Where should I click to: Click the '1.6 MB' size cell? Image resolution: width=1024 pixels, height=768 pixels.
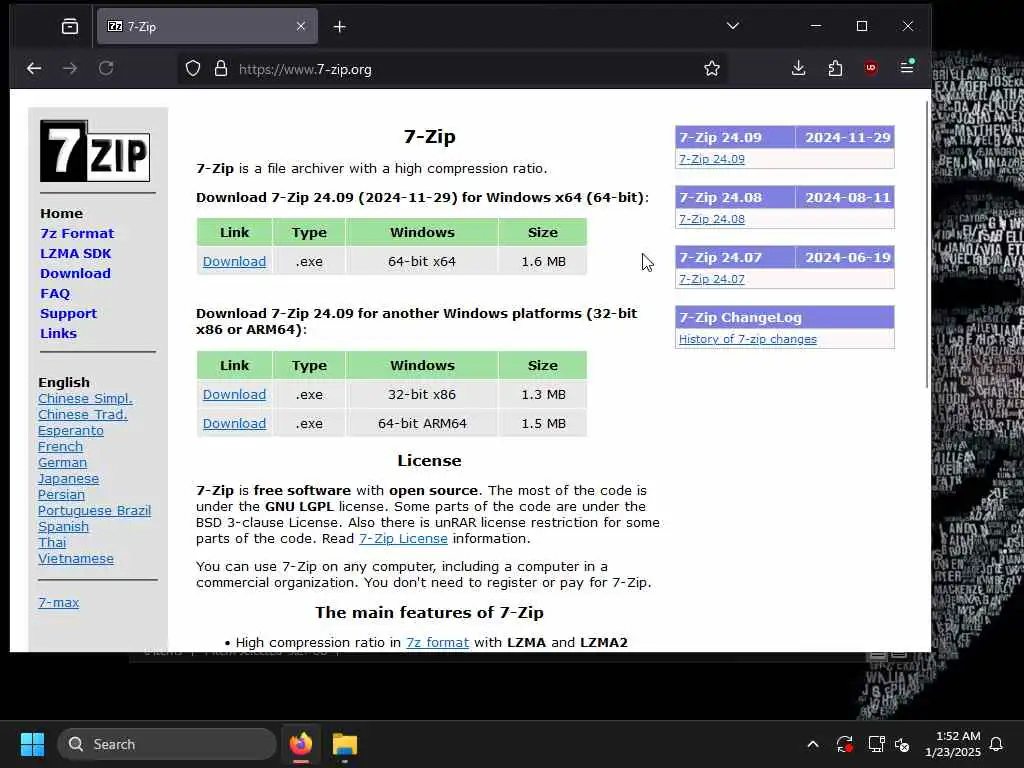point(543,261)
